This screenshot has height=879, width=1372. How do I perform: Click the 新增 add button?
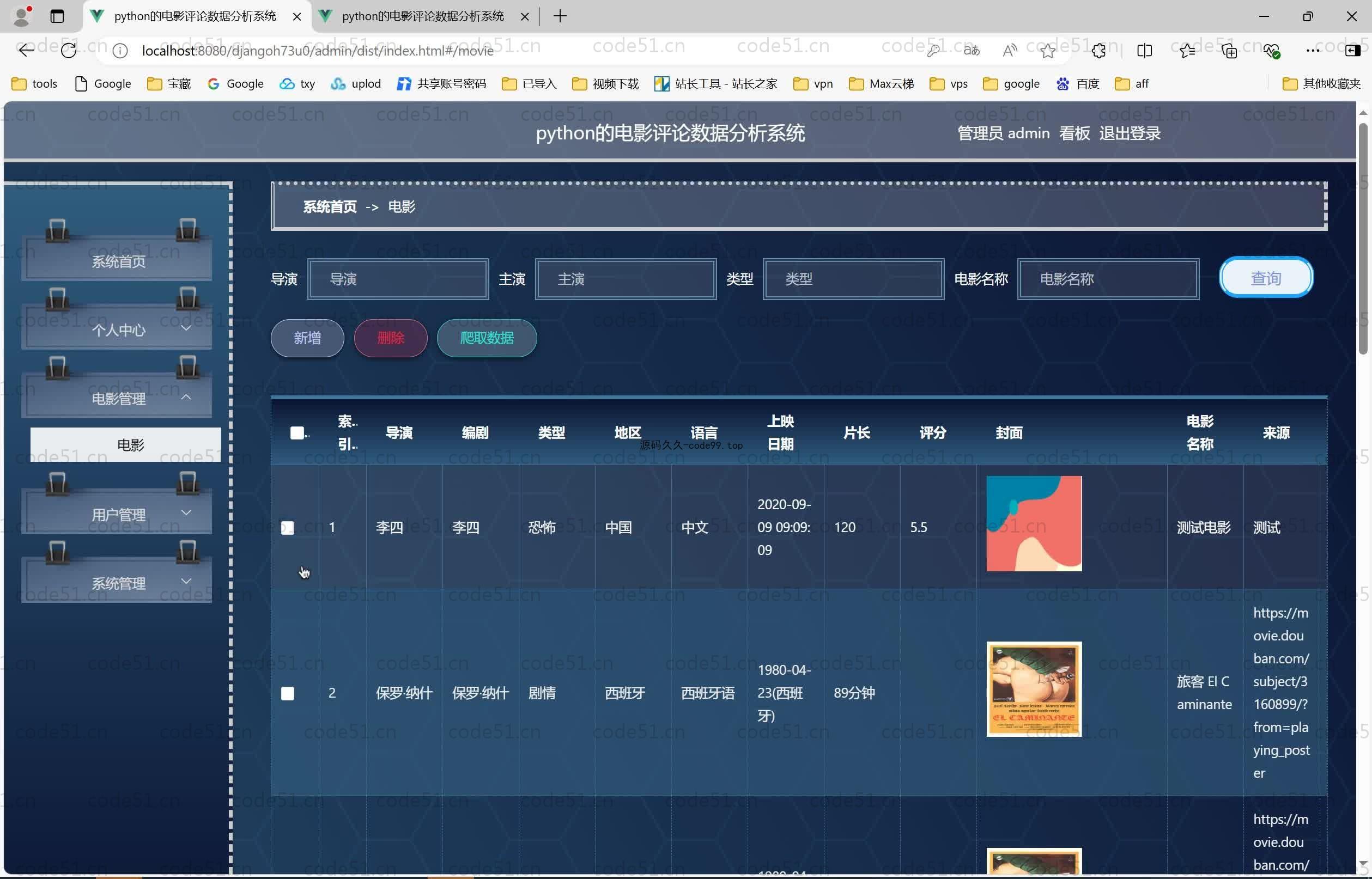[307, 338]
